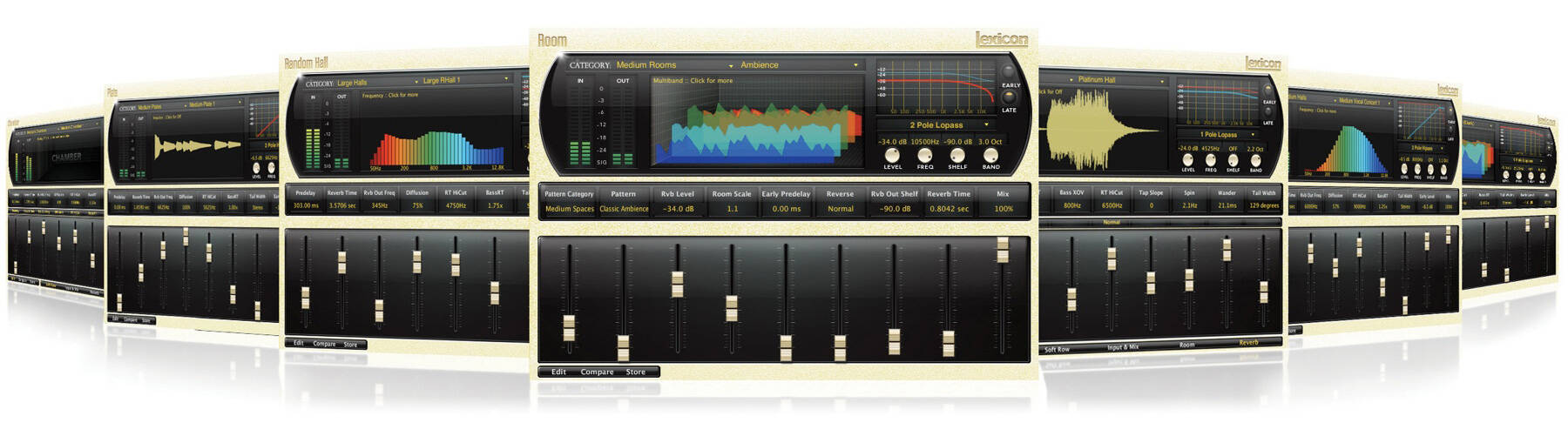Viewport: 1568px width, 436px height.
Task: Toggle the LATE button in the Platinum Hall window
Action: click(x=1267, y=111)
